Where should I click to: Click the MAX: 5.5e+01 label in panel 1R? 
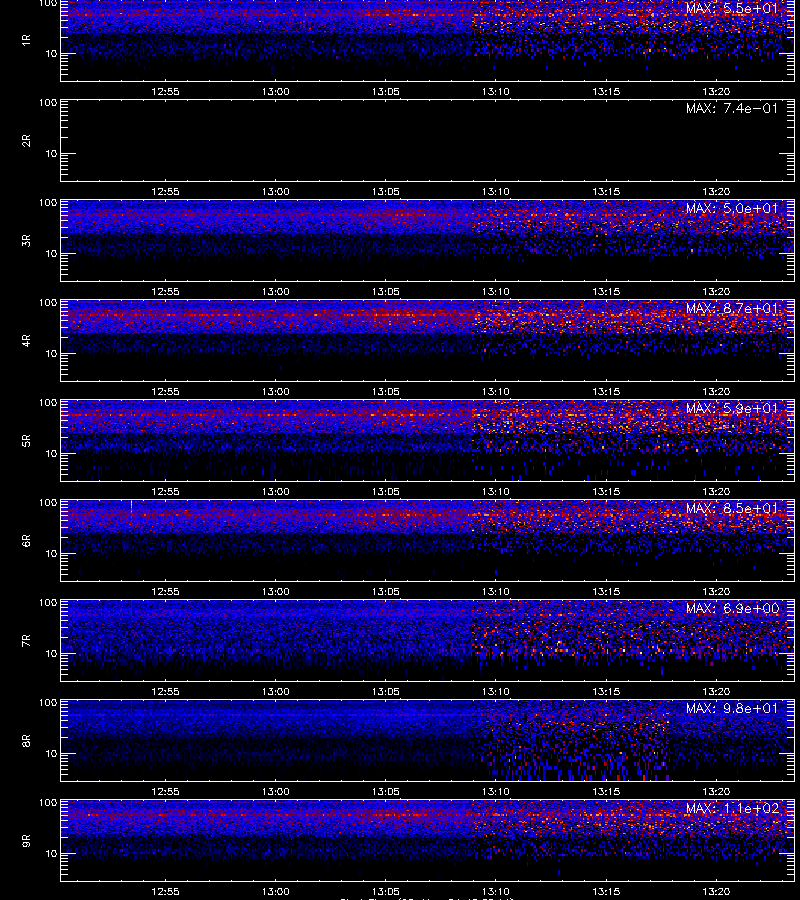(732, 8)
